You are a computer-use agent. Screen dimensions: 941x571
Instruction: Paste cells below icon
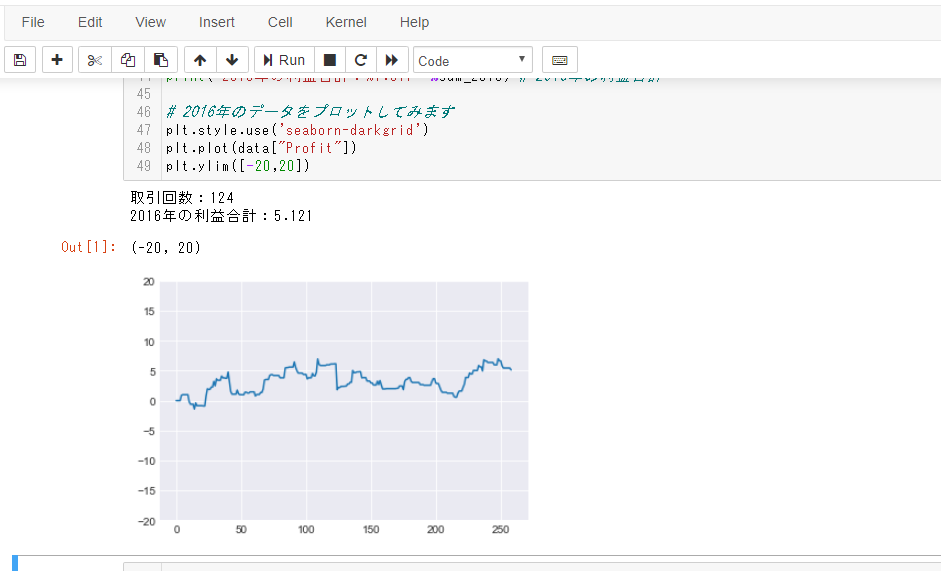coord(161,60)
